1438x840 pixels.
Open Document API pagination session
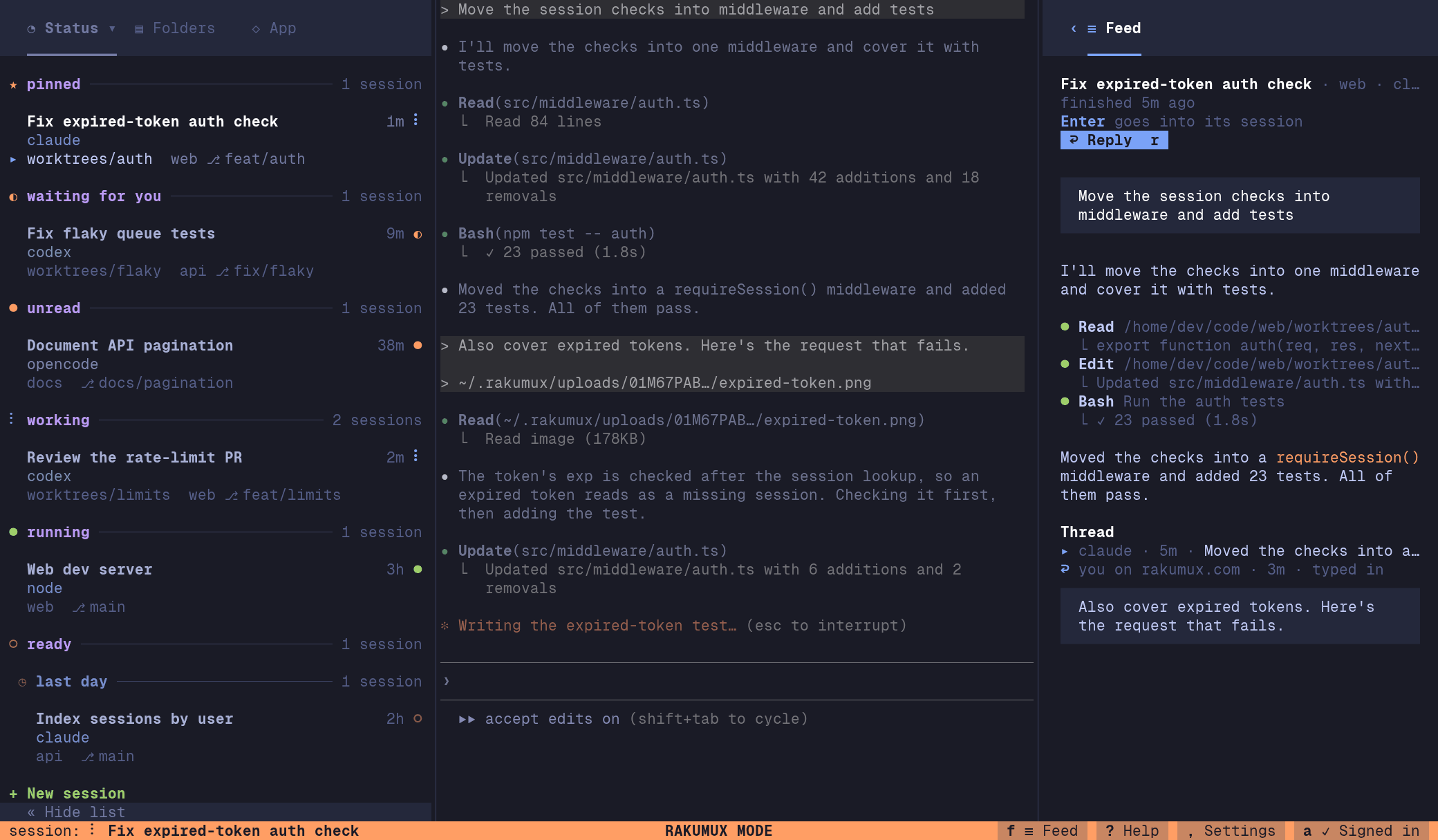point(130,346)
